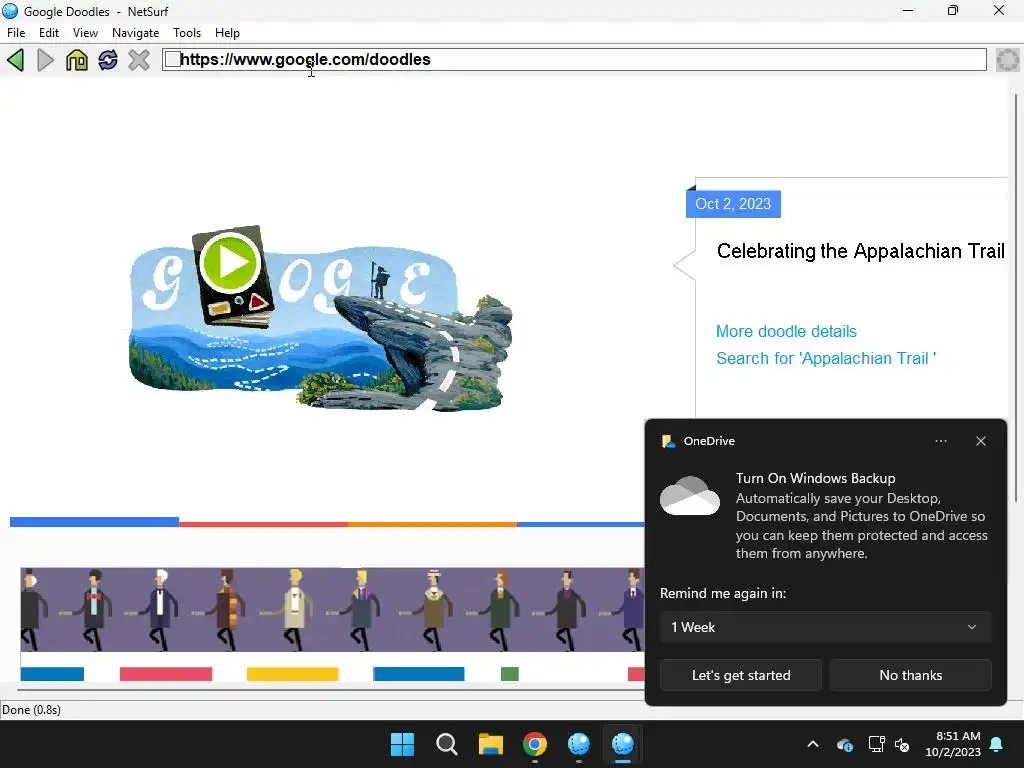Screen dimensions: 1024x768
Task: Open the Navigate menu
Action: [x=135, y=33]
